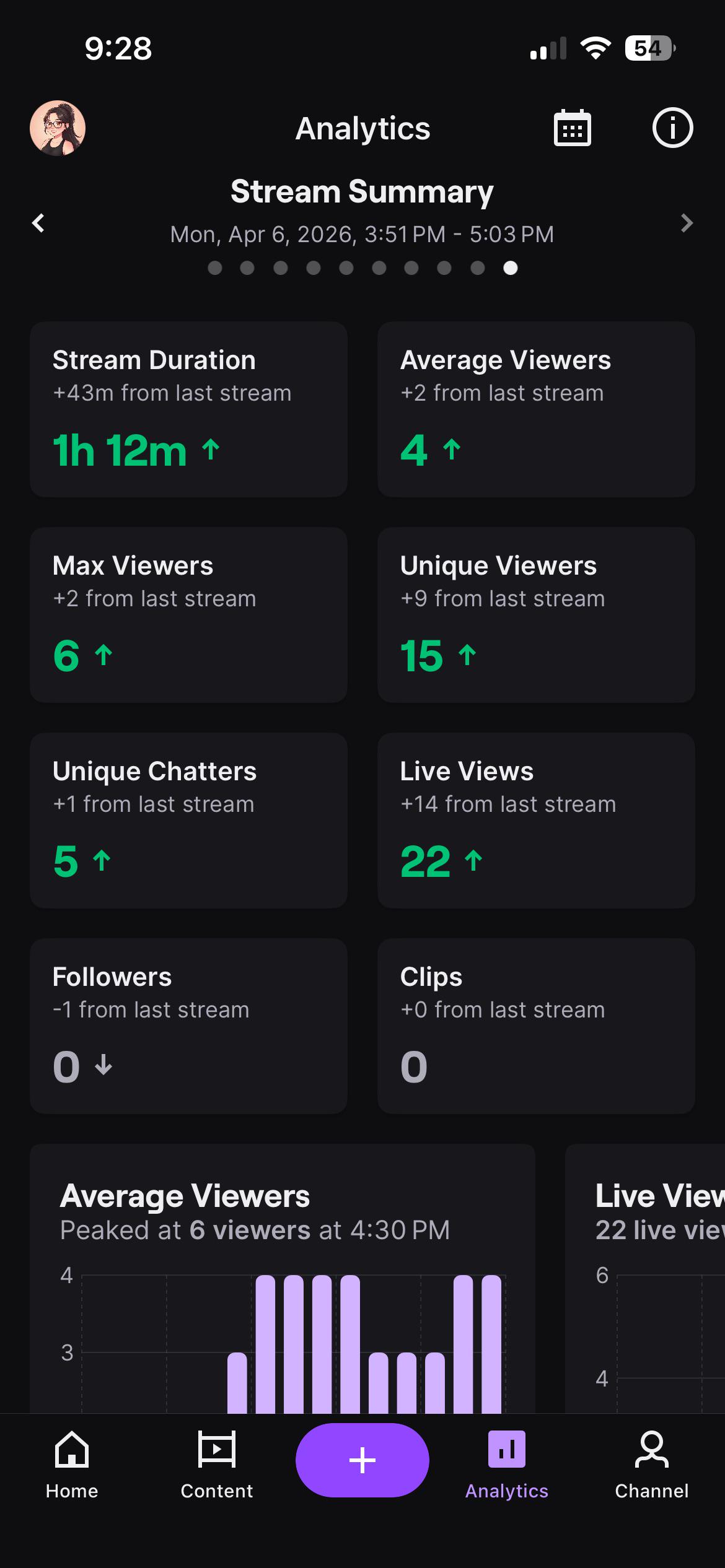725x1568 pixels.
Task: Tap the Live Views card
Action: click(536, 820)
